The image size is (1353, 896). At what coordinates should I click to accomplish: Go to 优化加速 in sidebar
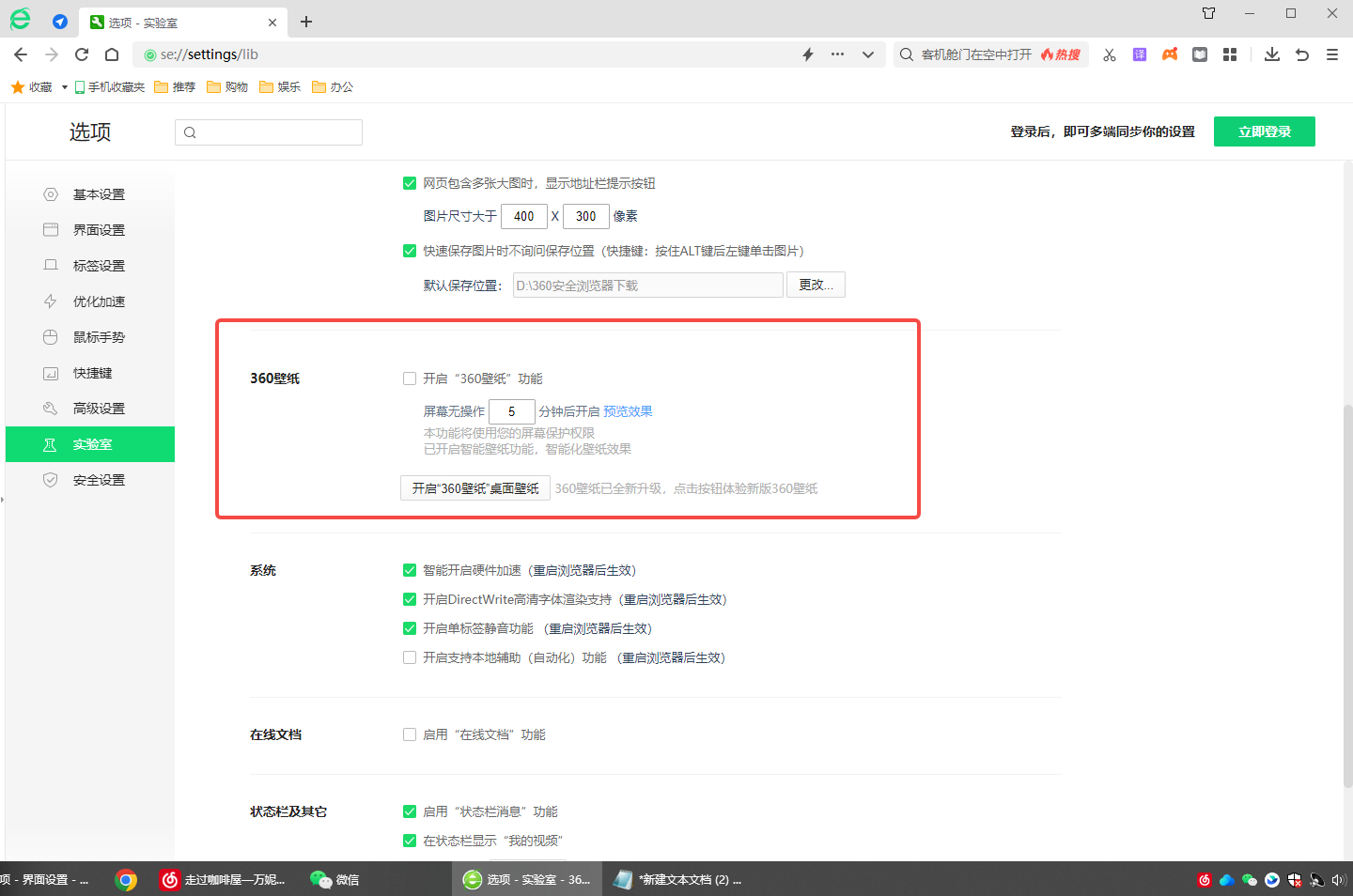tap(90, 301)
